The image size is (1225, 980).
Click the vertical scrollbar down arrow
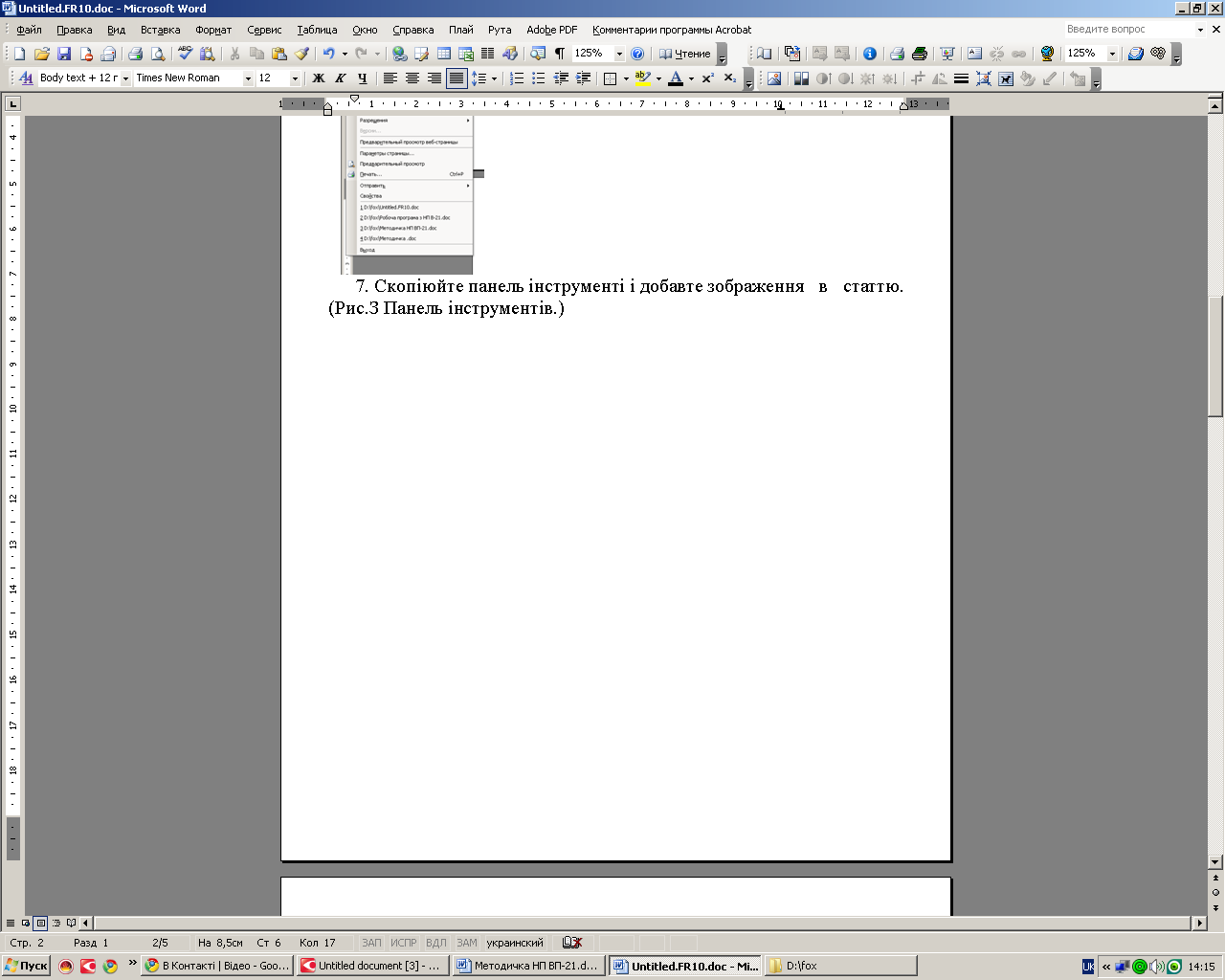click(1215, 861)
